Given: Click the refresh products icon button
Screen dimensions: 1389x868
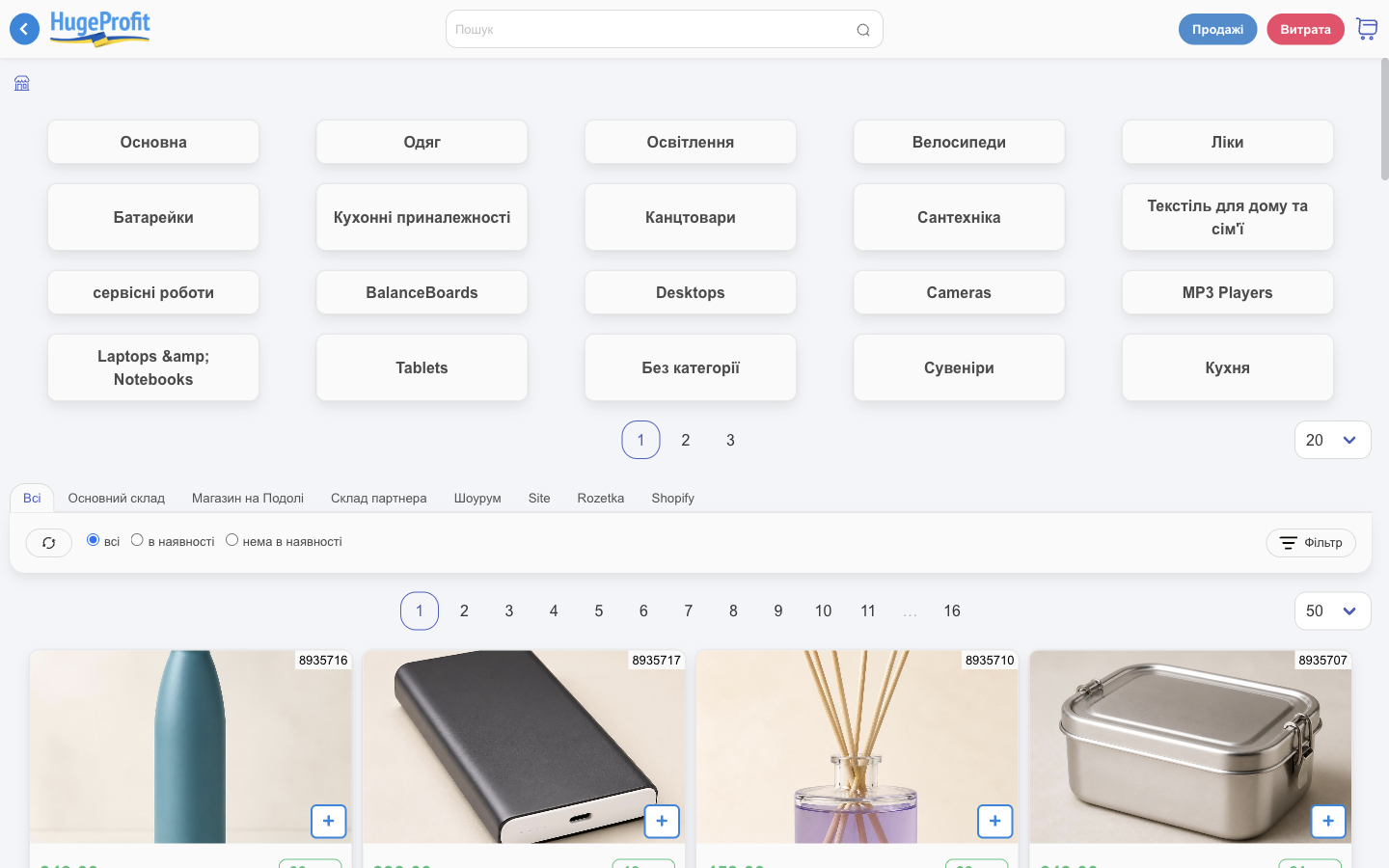Looking at the screenshot, I should (x=49, y=543).
